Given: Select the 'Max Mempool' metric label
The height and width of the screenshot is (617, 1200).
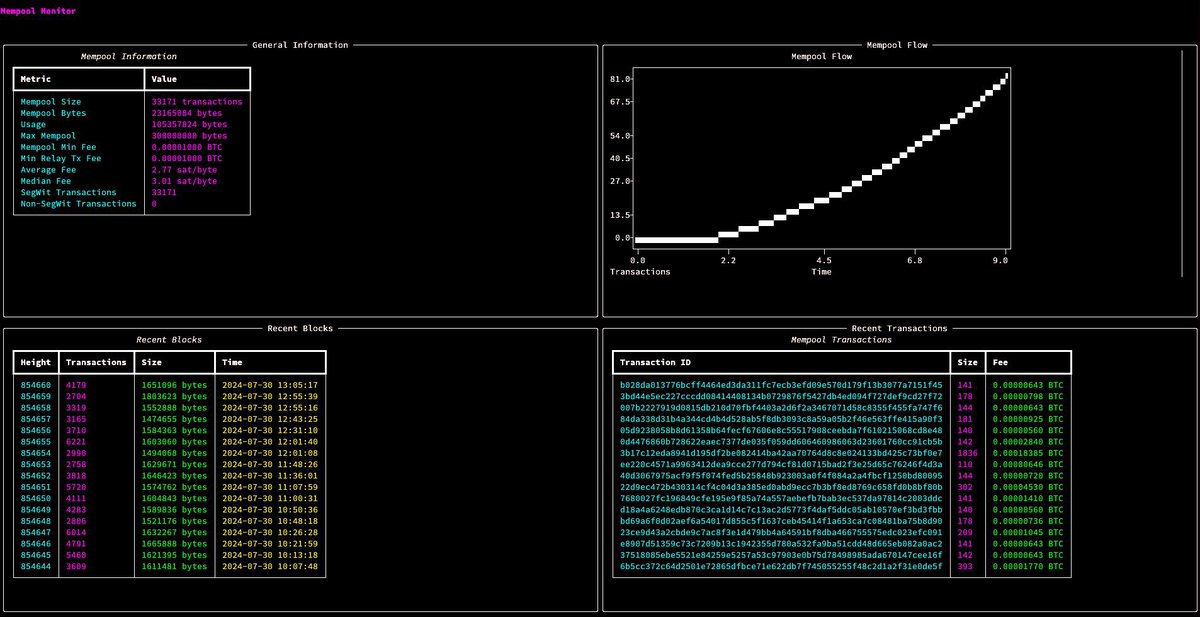Looking at the screenshot, I should point(48,136).
